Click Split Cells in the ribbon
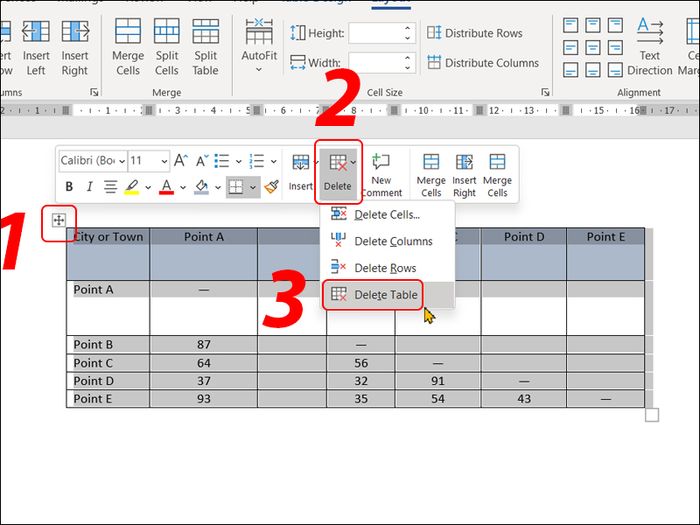This screenshot has width=700, height=525. [x=167, y=47]
